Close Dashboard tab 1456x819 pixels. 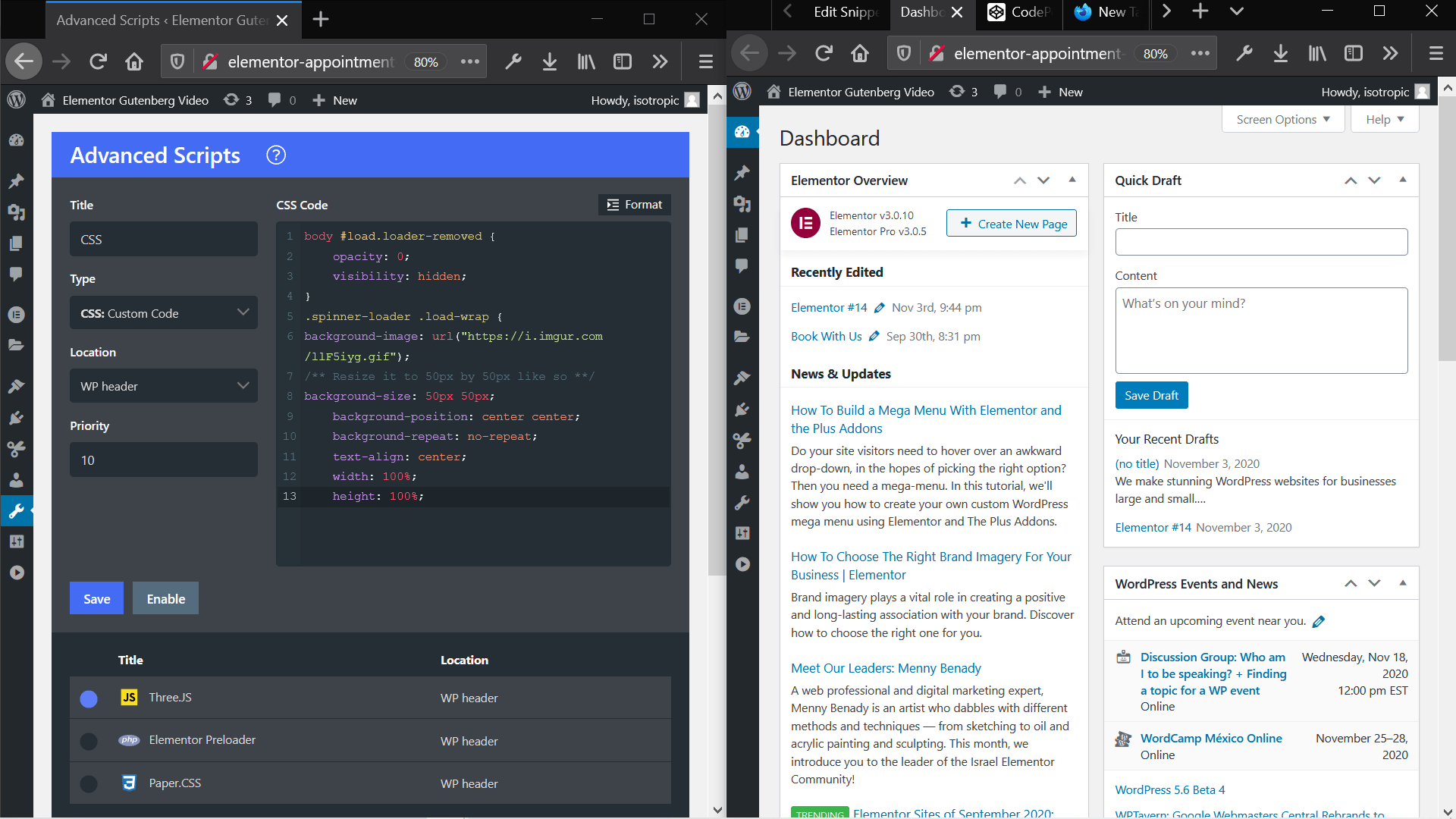pos(957,12)
